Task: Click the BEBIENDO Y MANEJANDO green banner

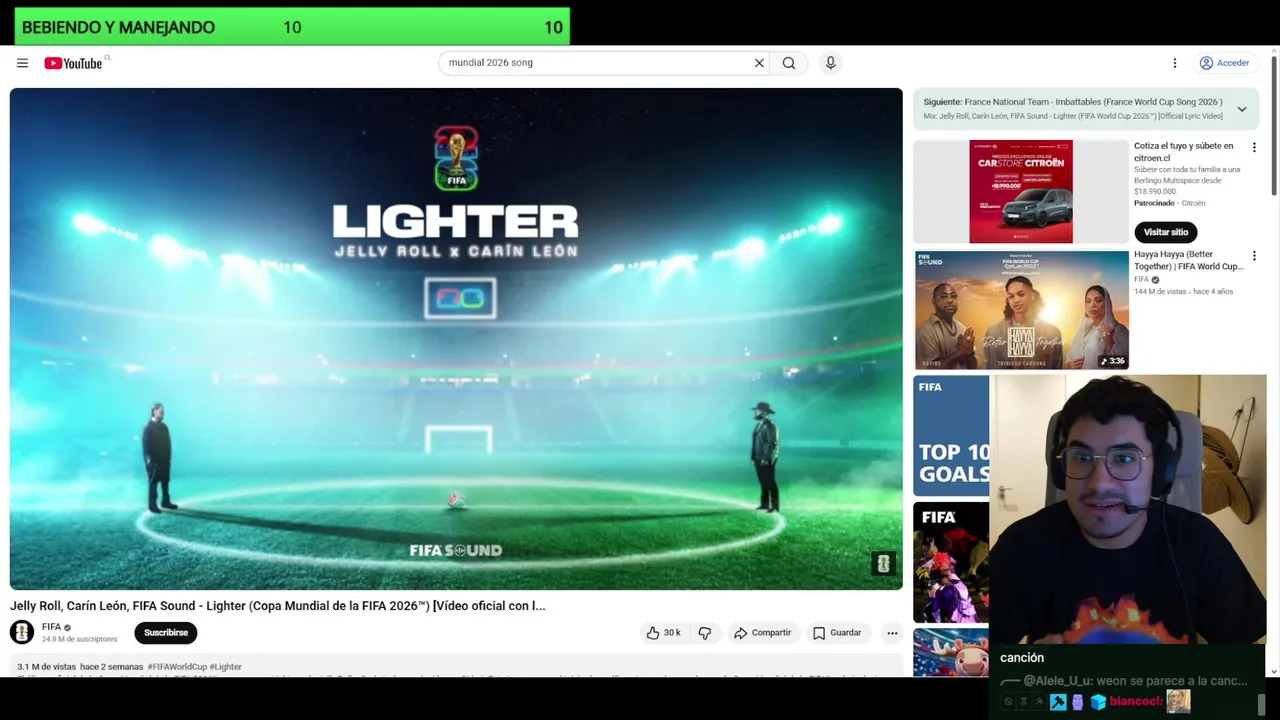Action: [292, 27]
